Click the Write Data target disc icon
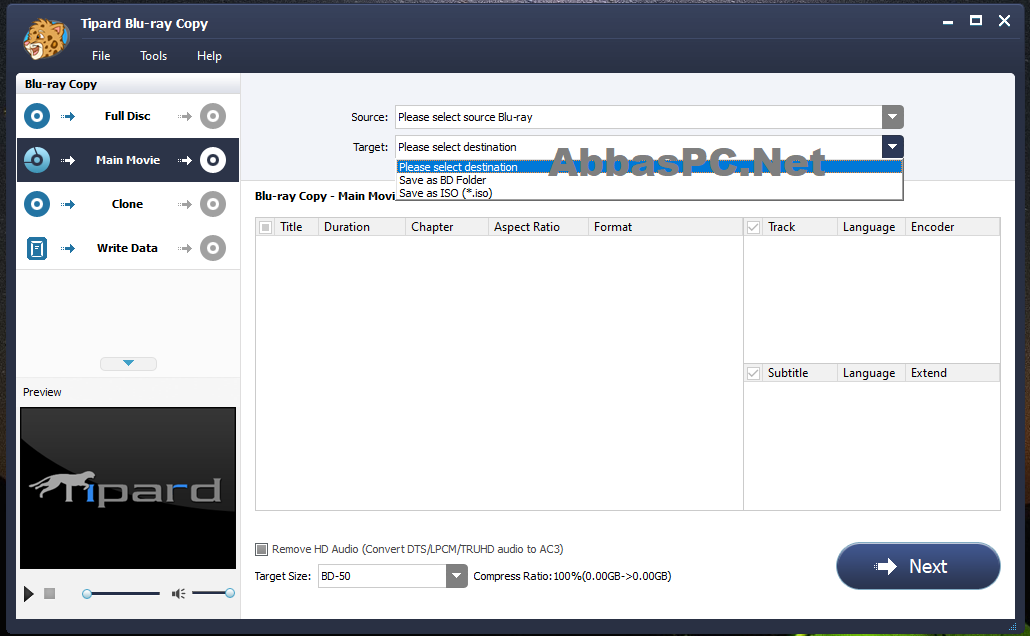 pos(213,248)
